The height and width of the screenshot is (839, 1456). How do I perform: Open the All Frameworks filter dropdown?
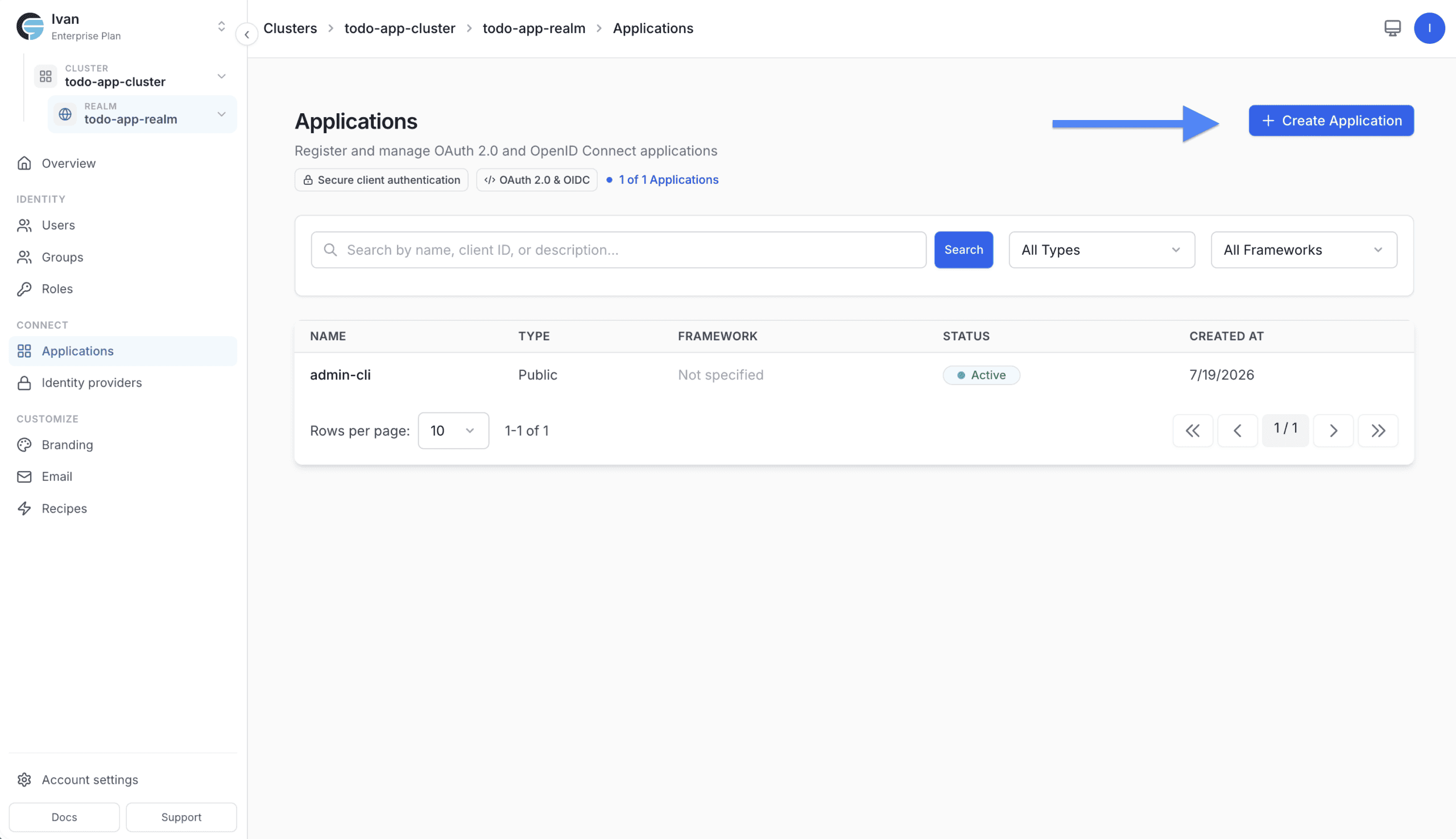(1304, 250)
